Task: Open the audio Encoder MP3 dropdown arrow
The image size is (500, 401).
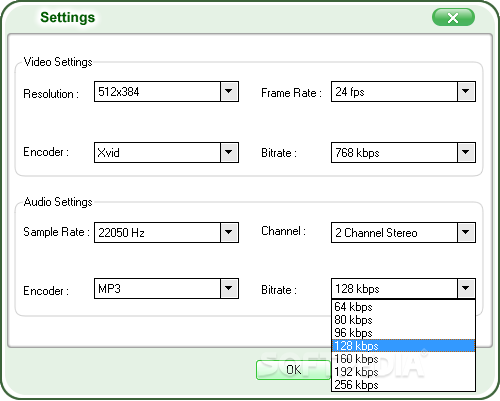Action: click(229, 288)
